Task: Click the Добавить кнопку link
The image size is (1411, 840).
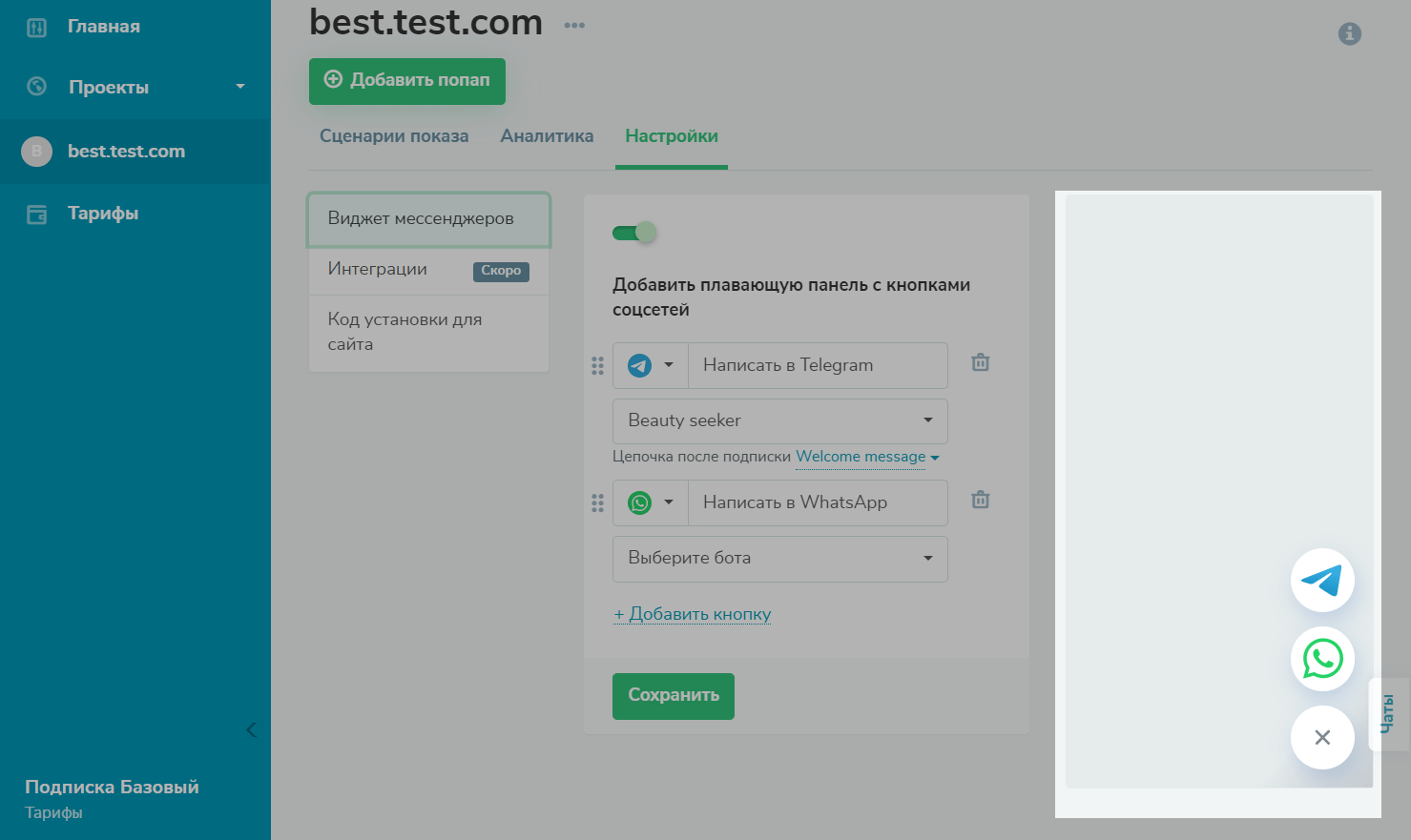Action: (693, 614)
